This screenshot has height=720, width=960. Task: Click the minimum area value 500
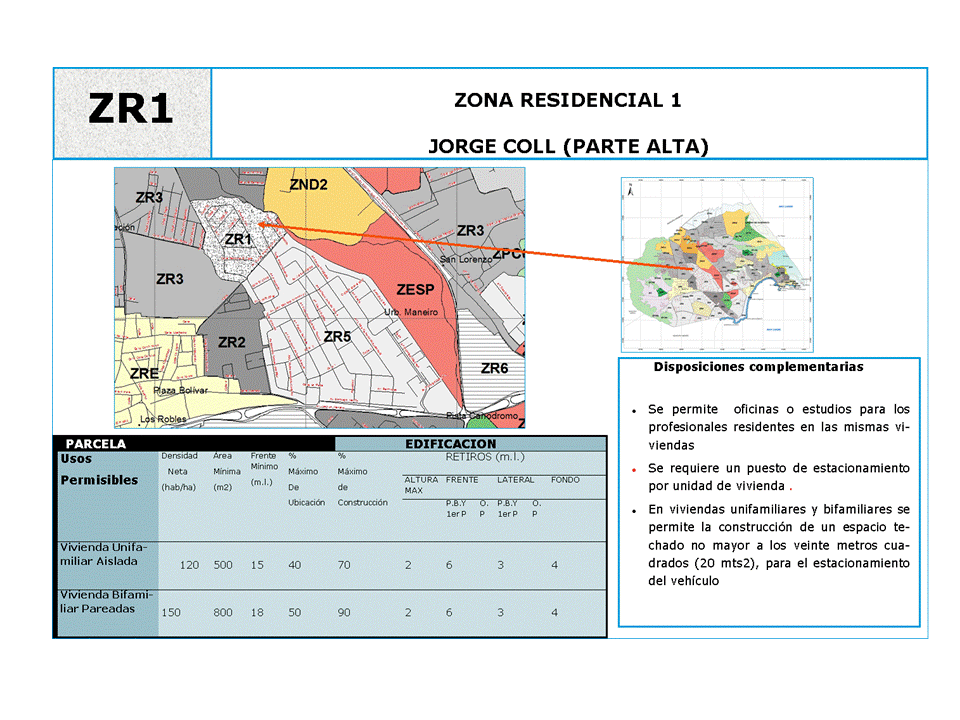click(223, 565)
